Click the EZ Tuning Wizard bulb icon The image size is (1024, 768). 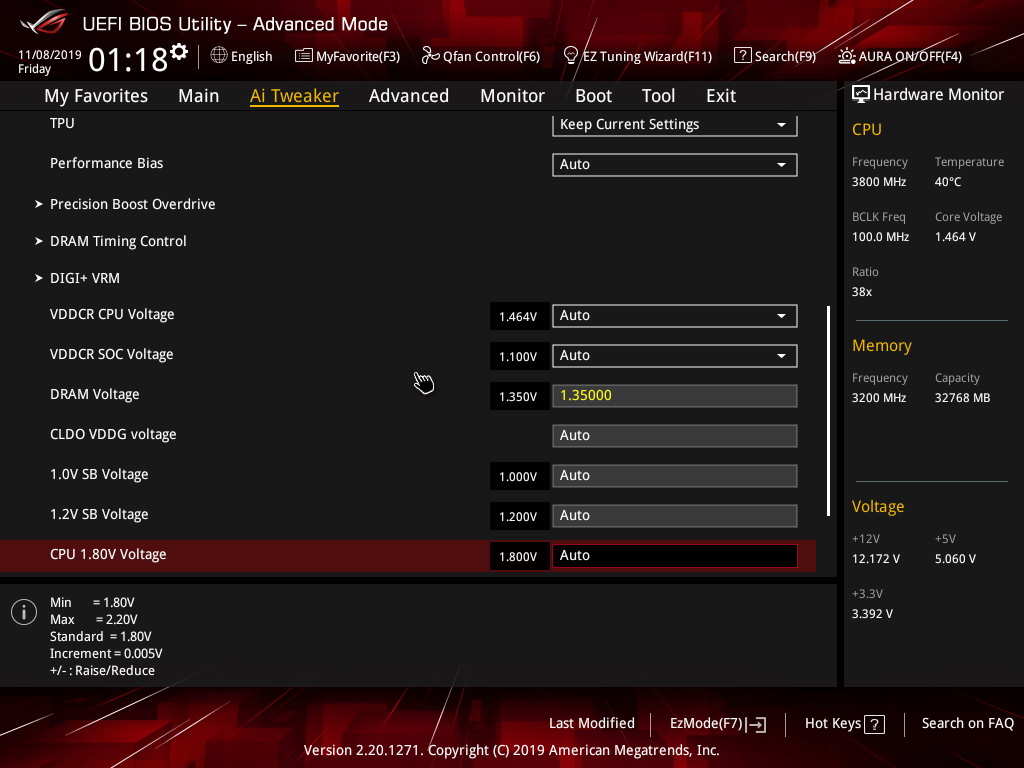tap(571, 56)
